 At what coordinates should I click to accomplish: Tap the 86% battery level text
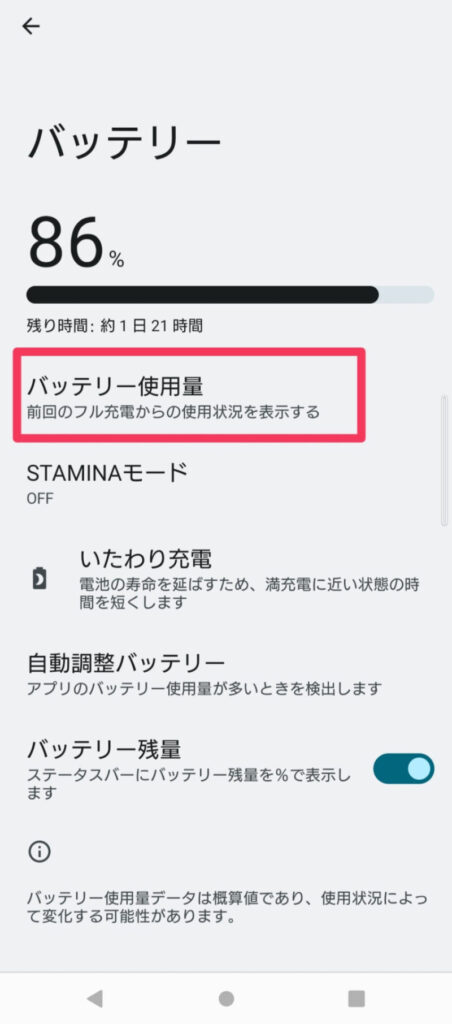(76, 242)
